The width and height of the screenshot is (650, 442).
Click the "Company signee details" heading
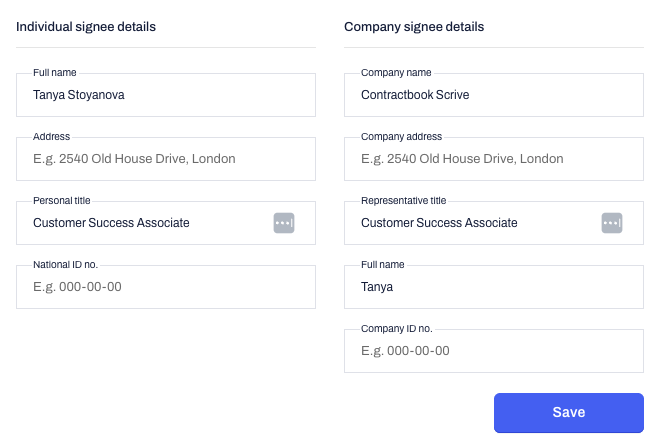pos(414,27)
